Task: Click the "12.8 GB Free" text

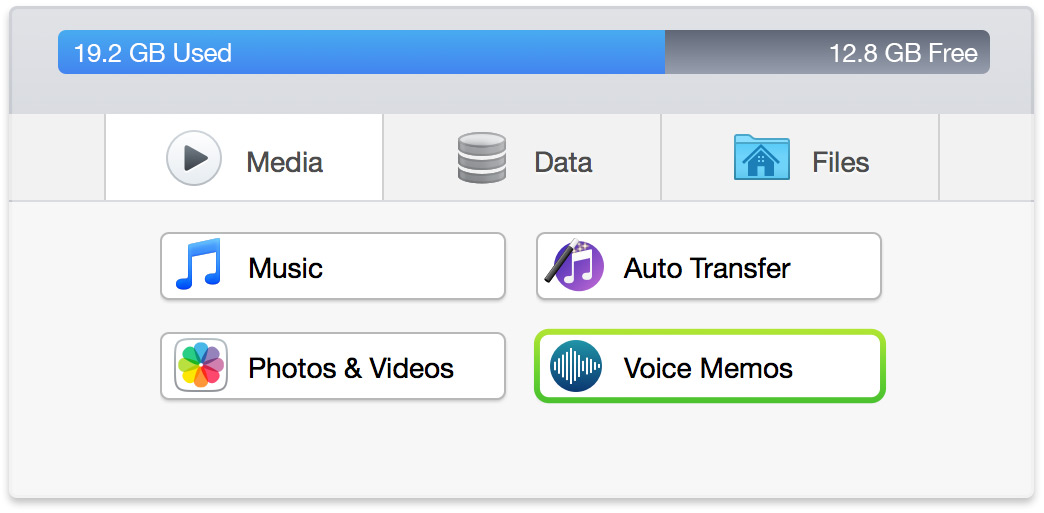Action: pyautogui.click(x=903, y=53)
